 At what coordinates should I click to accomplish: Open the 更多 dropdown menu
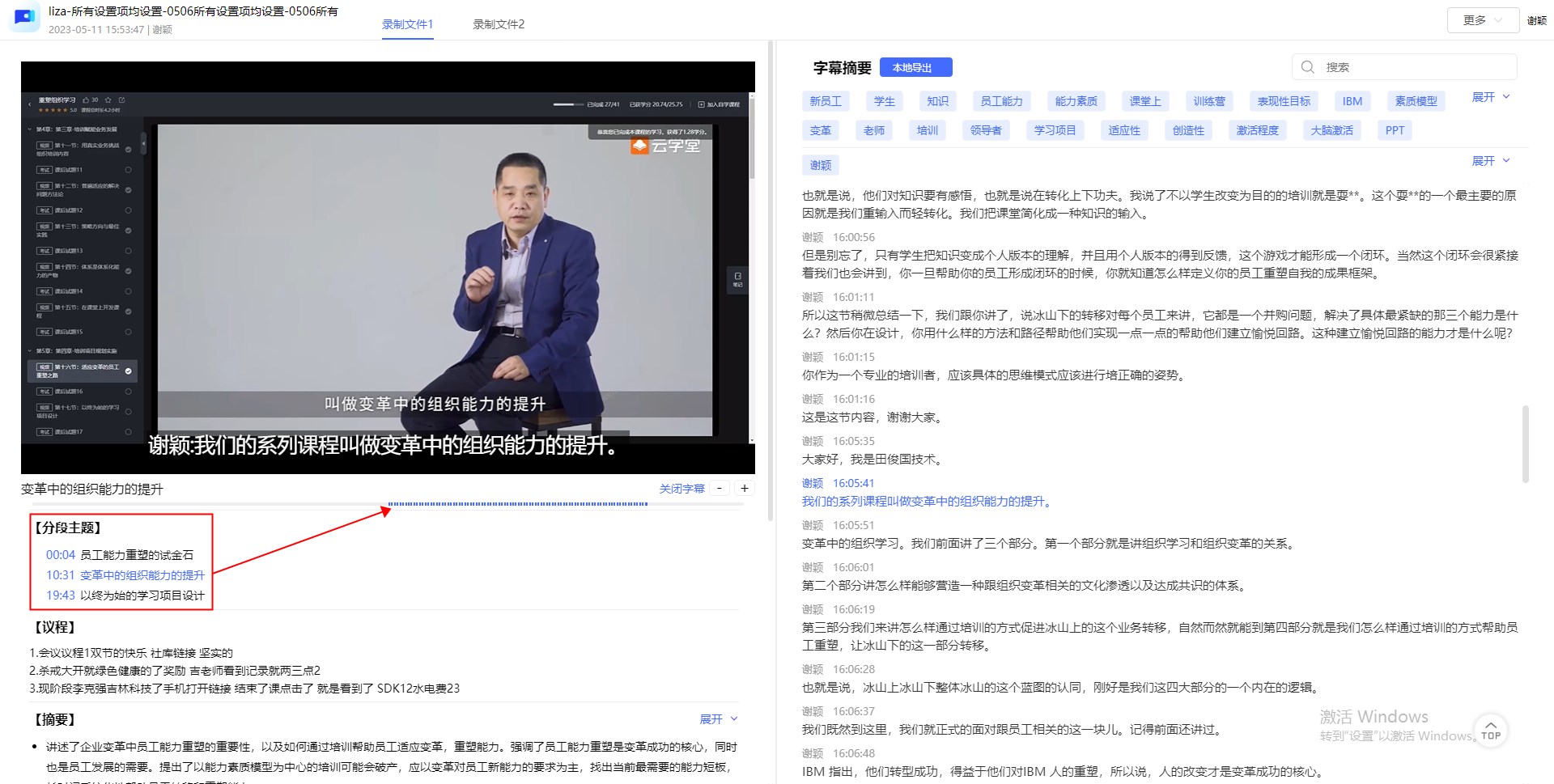click(1483, 20)
